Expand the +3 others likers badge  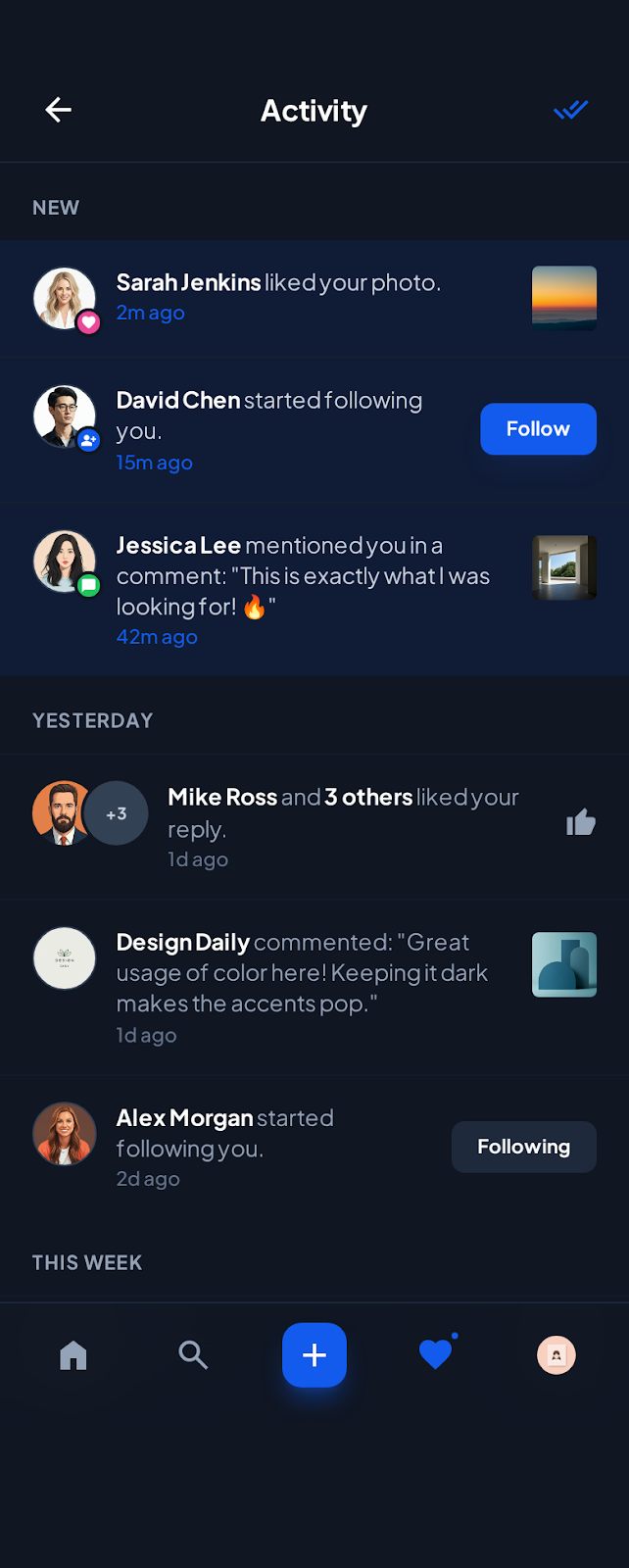pyautogui.click(x=117, y=813)
